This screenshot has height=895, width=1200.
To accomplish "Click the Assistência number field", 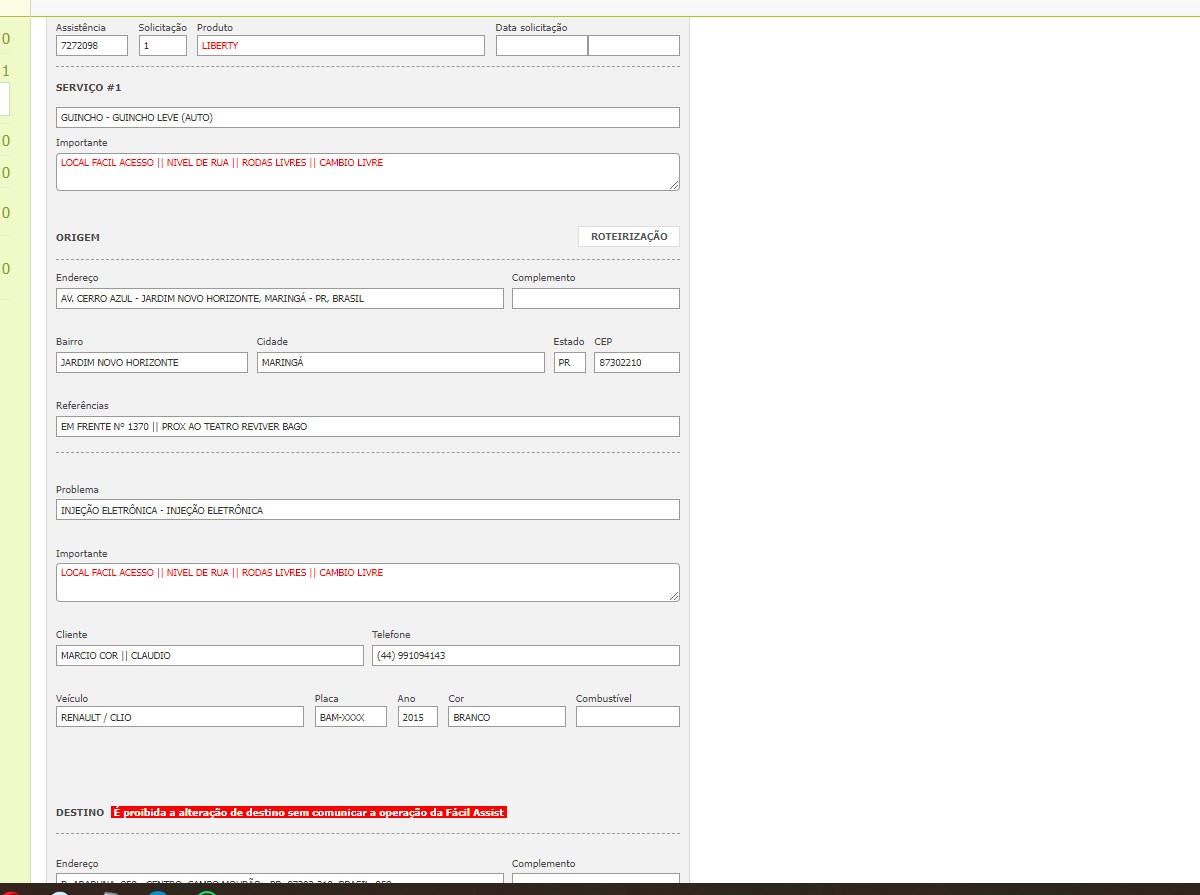I will pyautogui.click(x=91, y=46).
